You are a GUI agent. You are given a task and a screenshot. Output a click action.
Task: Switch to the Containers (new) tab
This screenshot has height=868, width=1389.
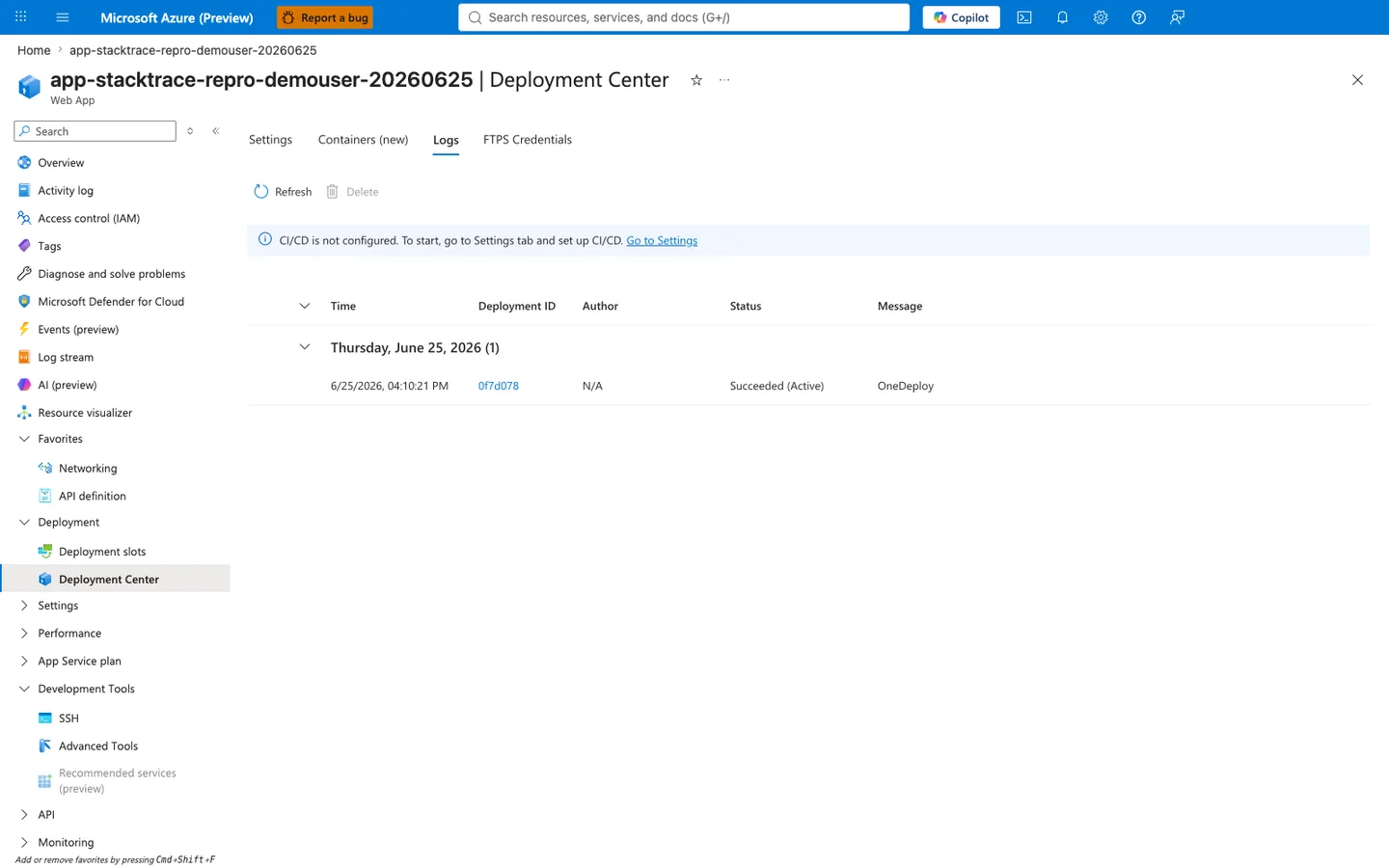[x=363, y=140]
